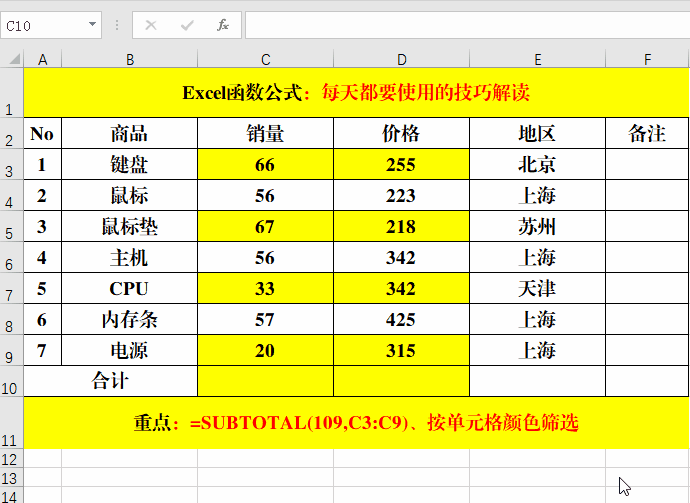
Task: Click the '备注' header cell
Action: click(x=647, y=133)
